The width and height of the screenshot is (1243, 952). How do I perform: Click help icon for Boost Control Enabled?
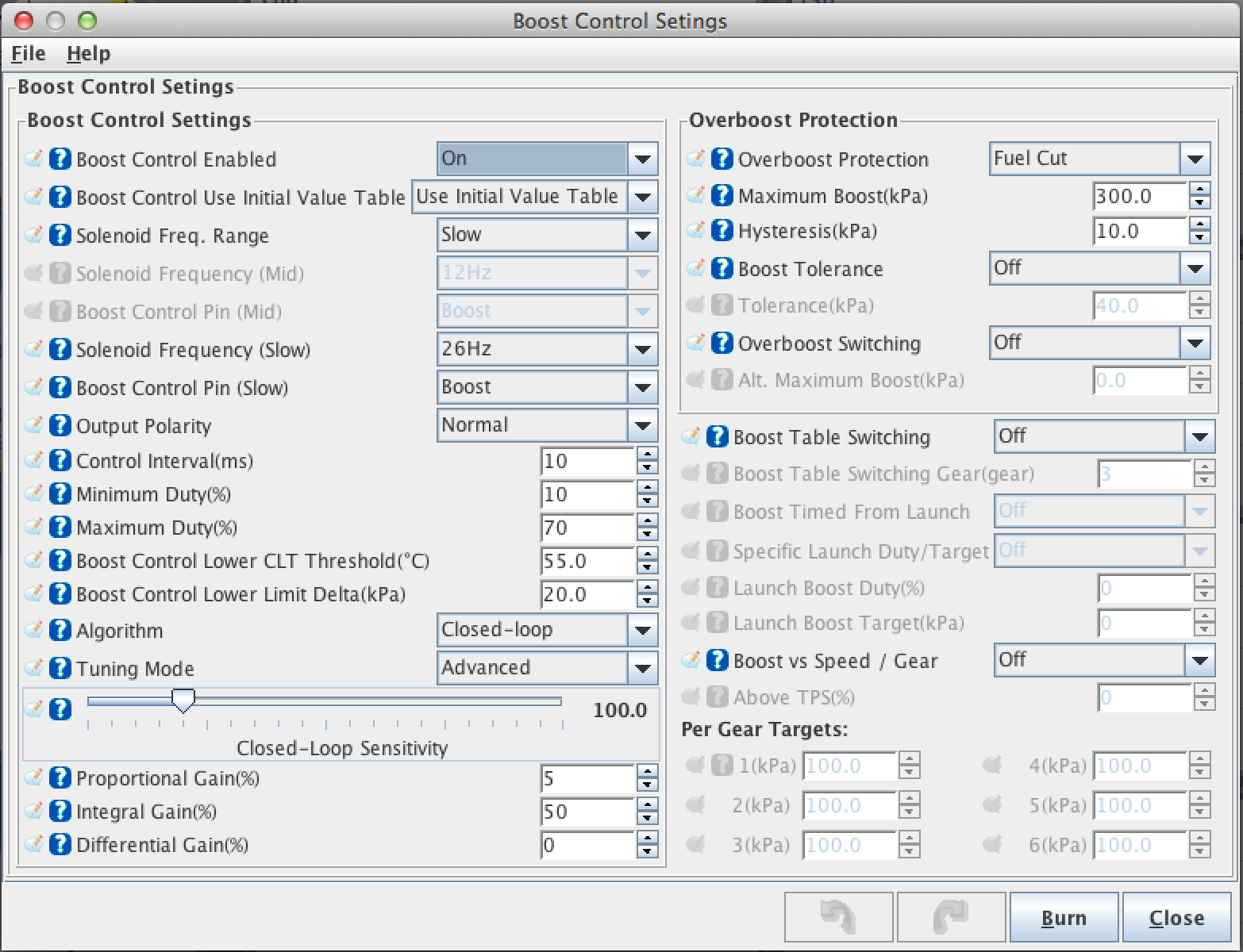click(60, 159)
